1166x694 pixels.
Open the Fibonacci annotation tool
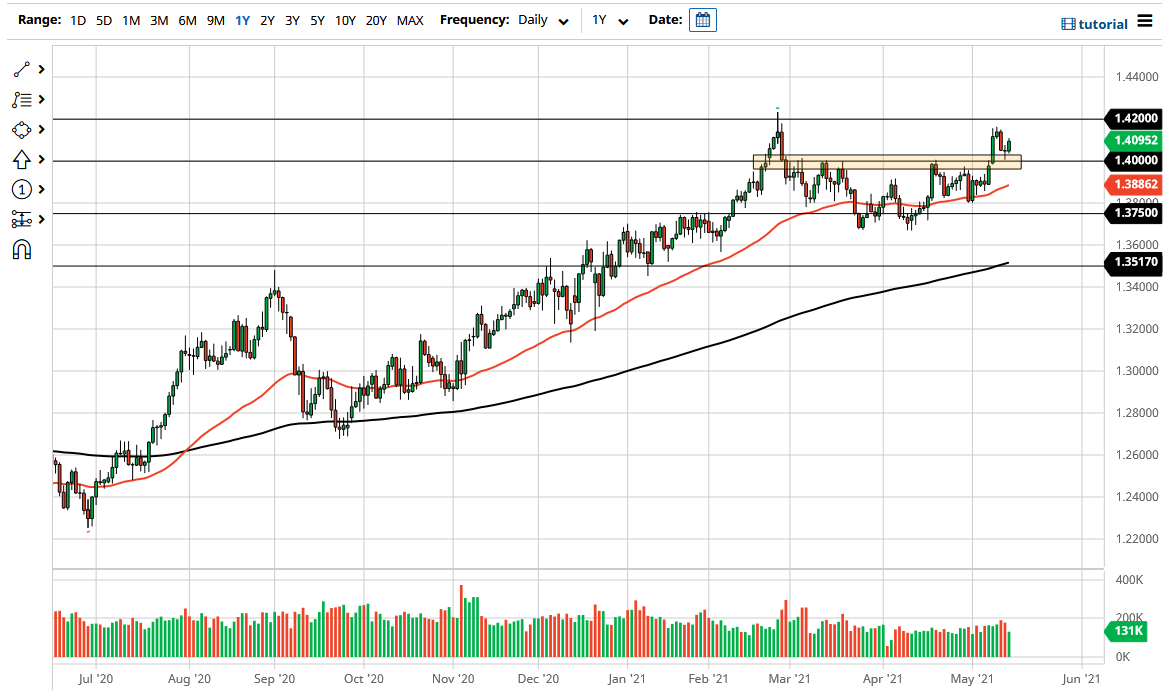(22, 99)
